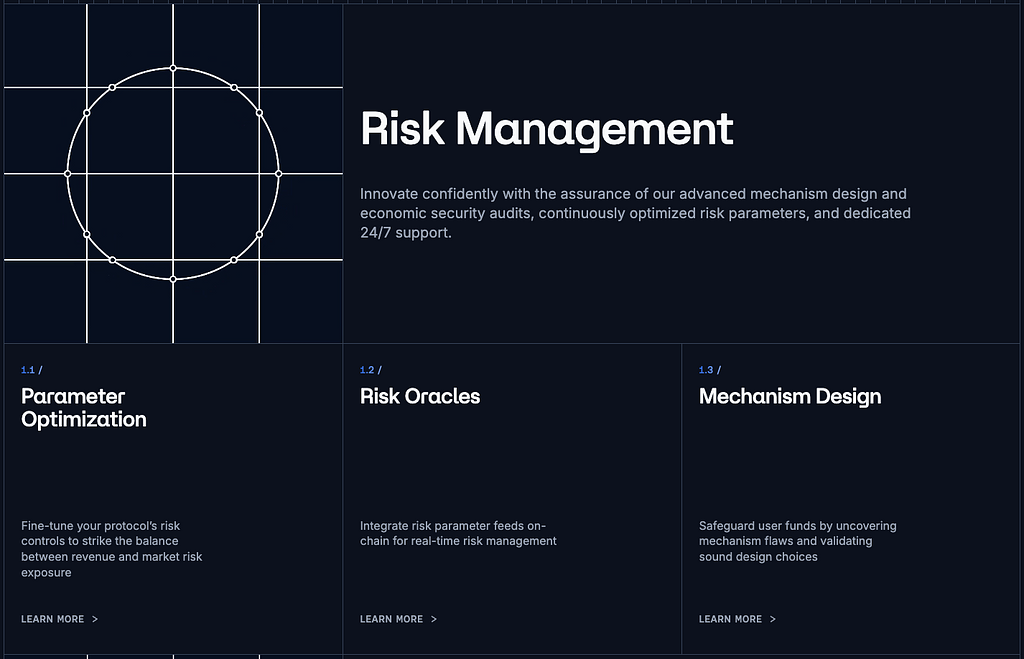The height and width of the screenshot is (659, 1024).
Task: Click the 'Integrate risk parameter feeds' description text
Action: 458,533
